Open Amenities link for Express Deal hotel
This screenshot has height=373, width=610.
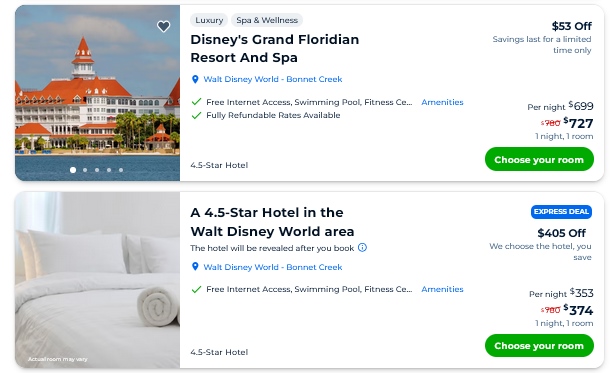(442, 289)
